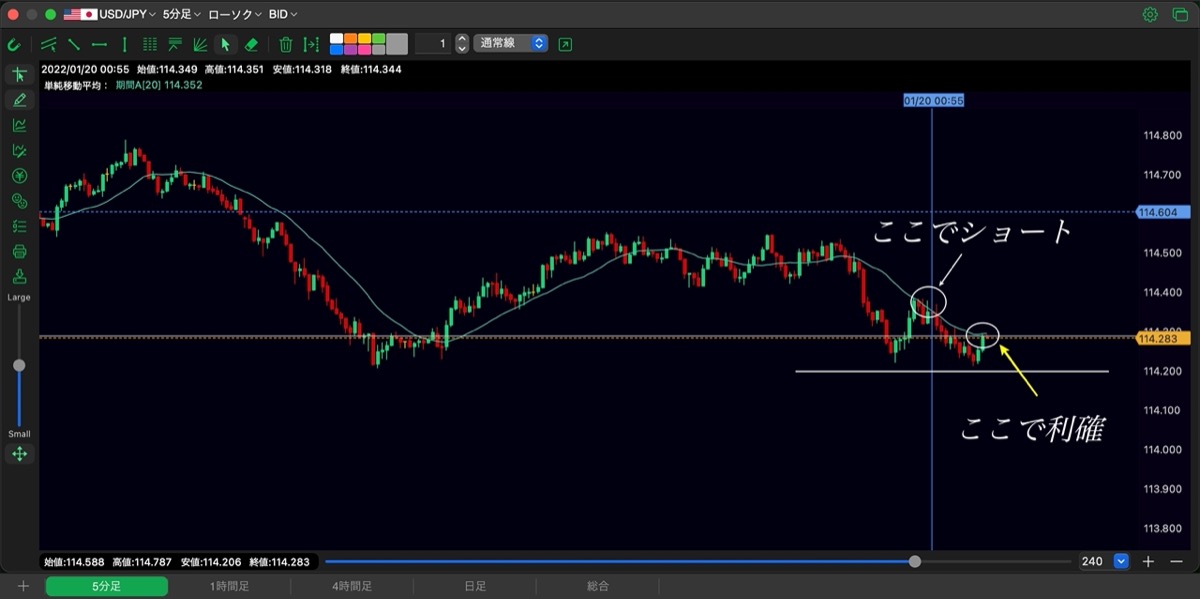Click the Large/Small size slider handle
The width and height of the screenshot is (1200, 599).
pos(19,366)
